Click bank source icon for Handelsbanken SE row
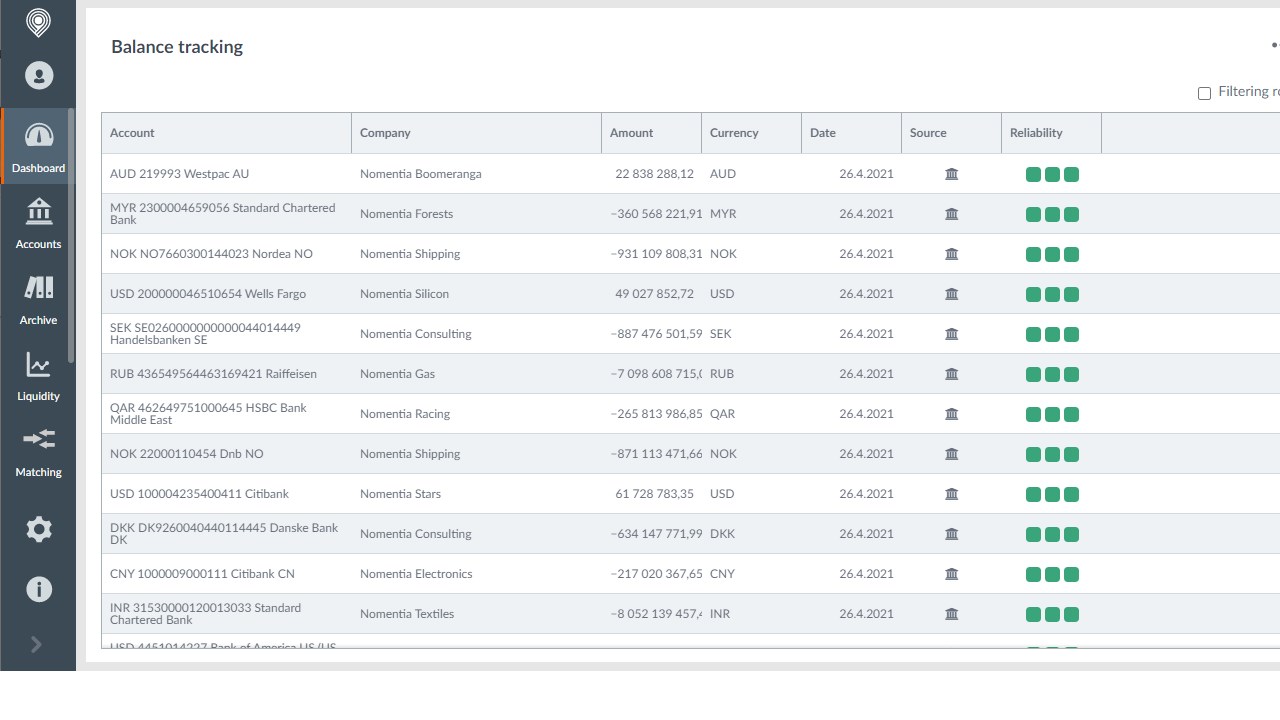This screenshot has width=1280, height=720. [952, 334]
